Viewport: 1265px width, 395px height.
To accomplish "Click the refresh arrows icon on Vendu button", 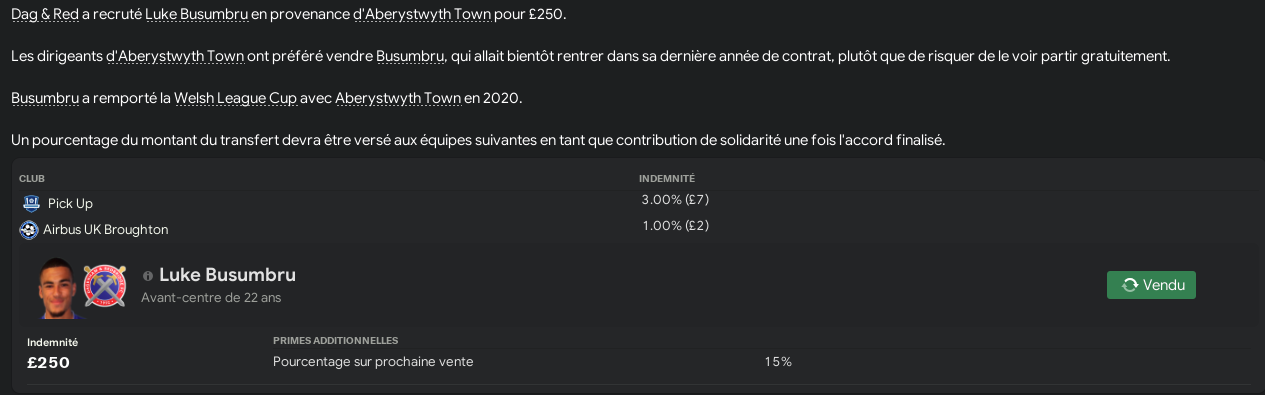I will (x=1130, y=285).
